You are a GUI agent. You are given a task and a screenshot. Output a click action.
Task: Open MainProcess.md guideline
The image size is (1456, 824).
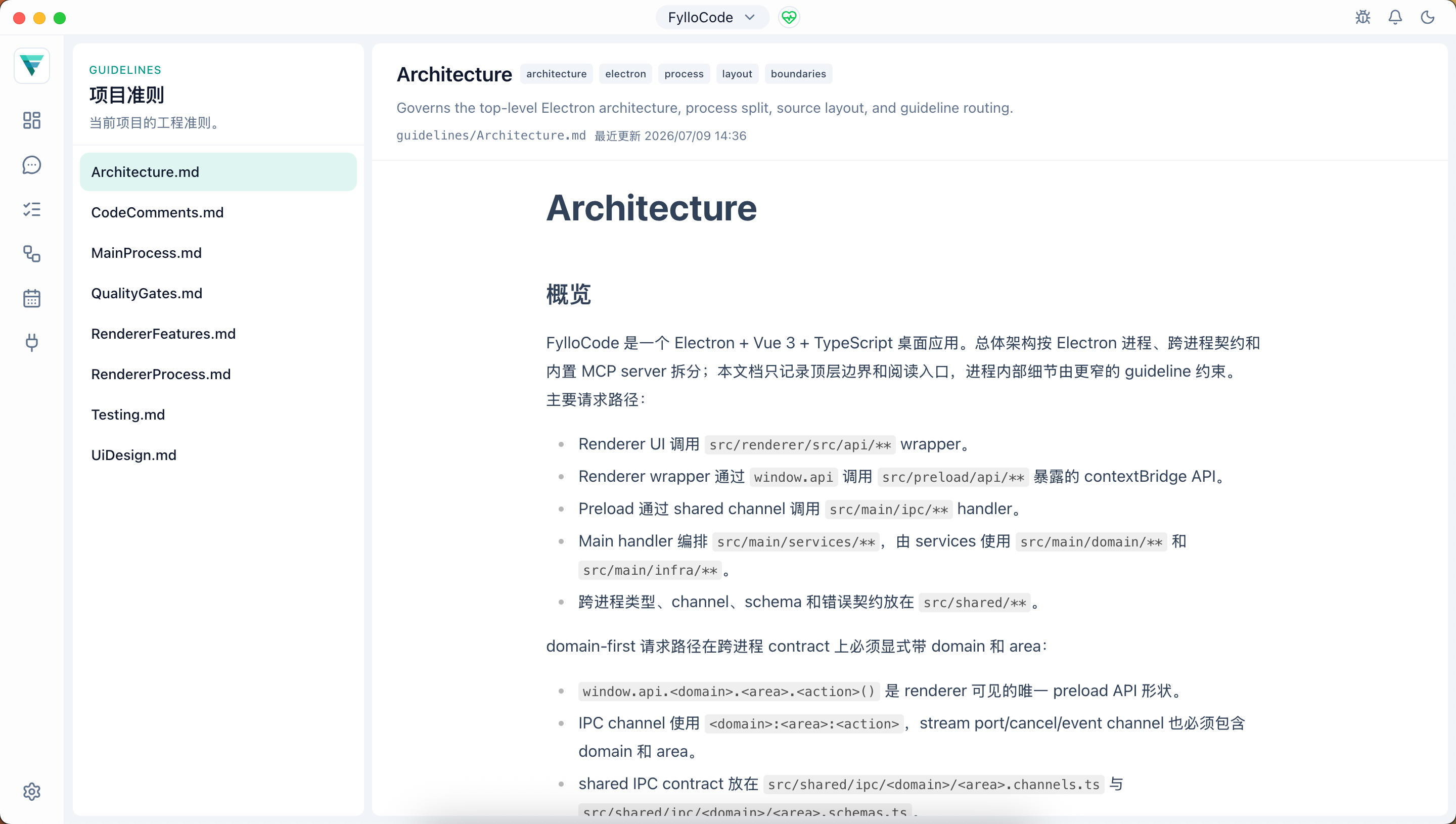tap(218, 253)
